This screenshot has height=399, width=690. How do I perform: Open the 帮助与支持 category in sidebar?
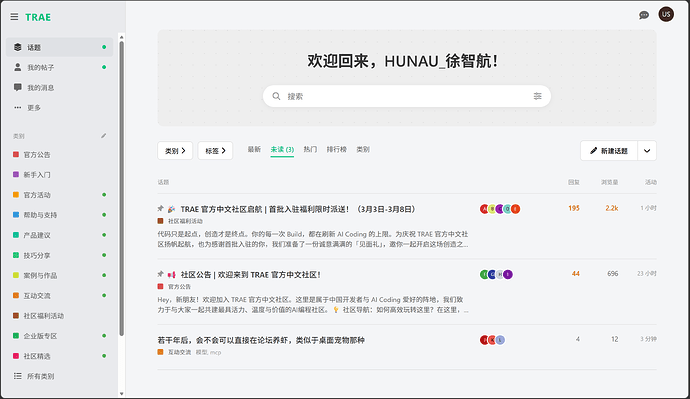[59, 215]
